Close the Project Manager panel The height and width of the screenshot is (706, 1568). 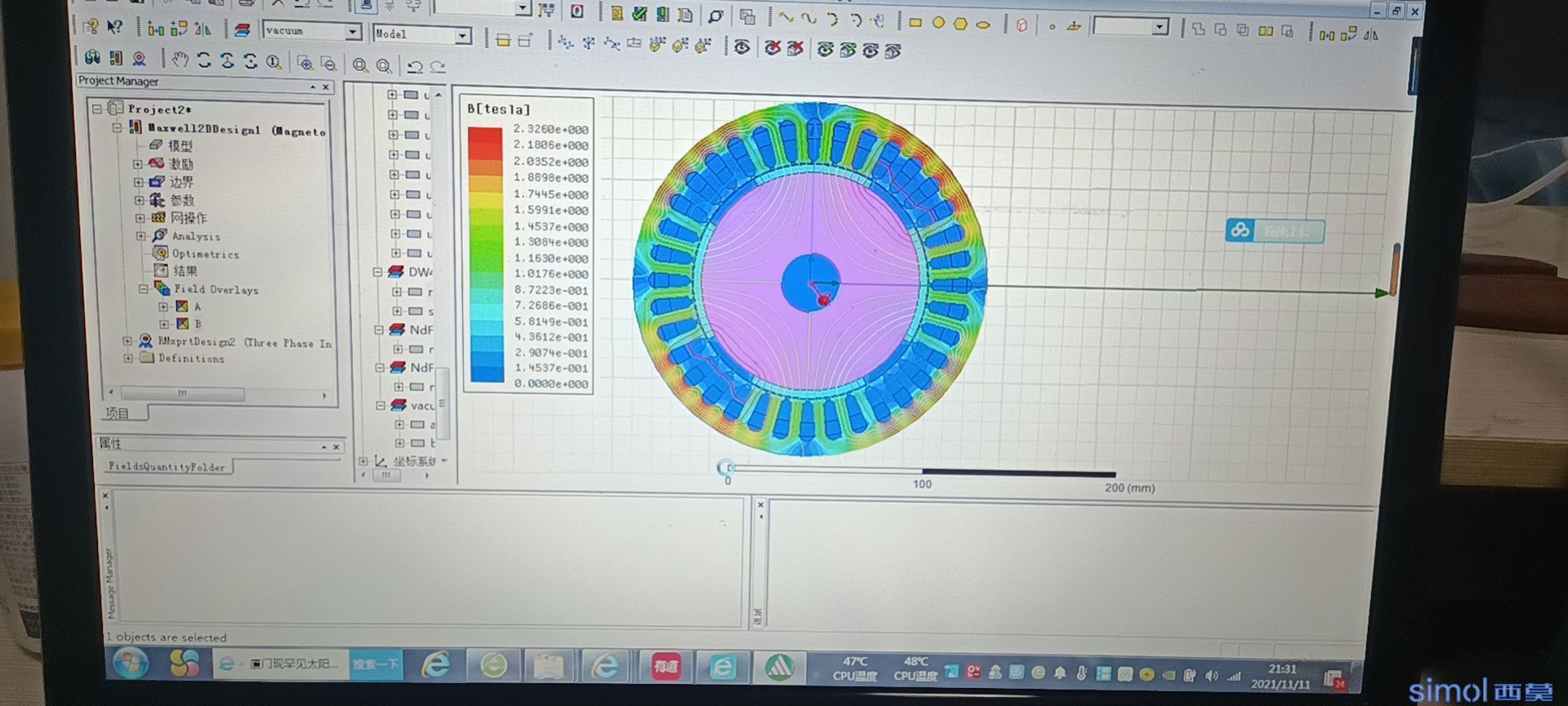[x=326, y=87]
